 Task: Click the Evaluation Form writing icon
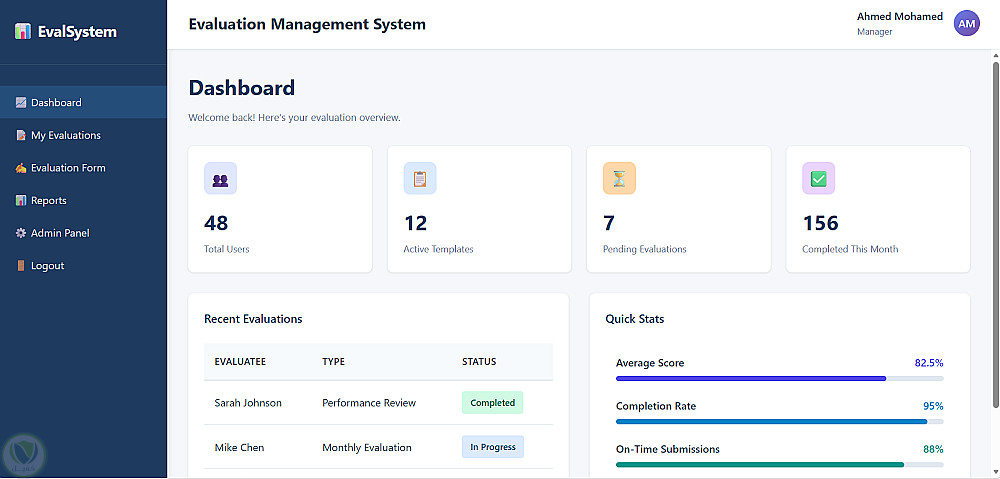(21, 168)
